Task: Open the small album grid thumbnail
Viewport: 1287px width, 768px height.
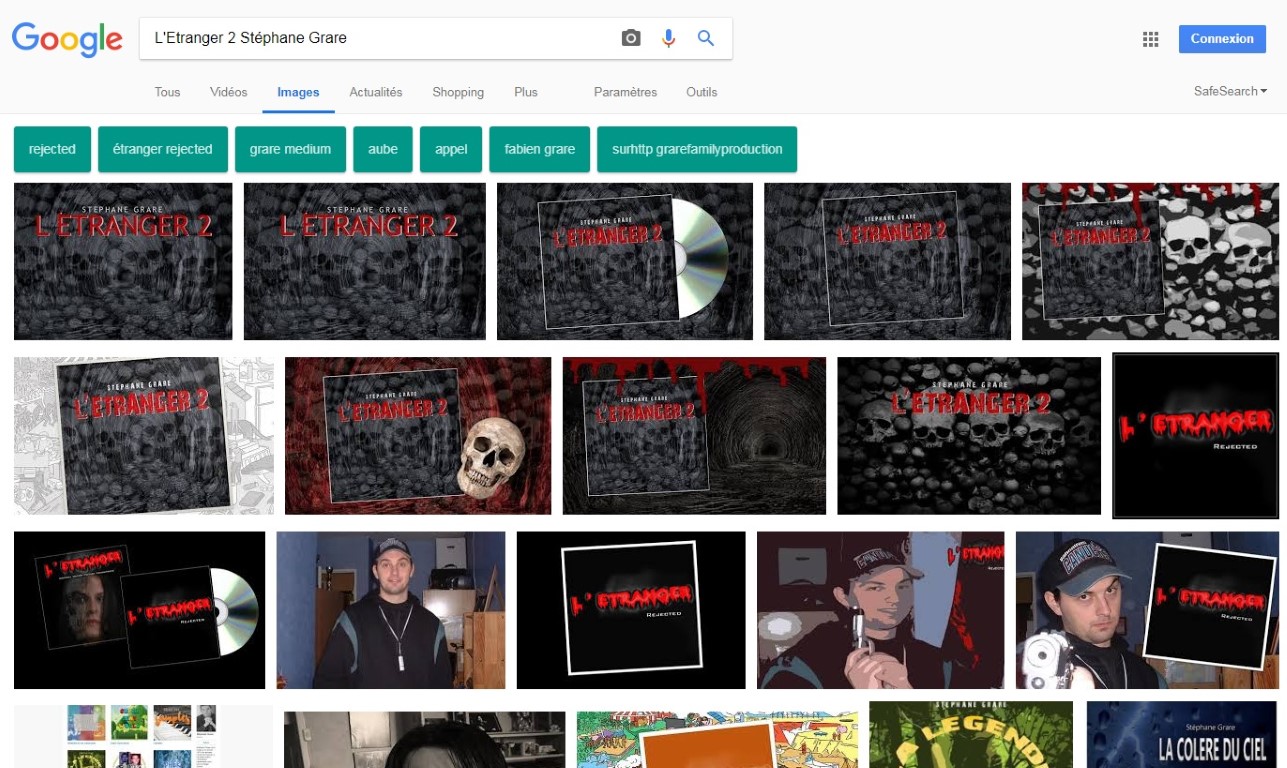Action: [144, 737]
